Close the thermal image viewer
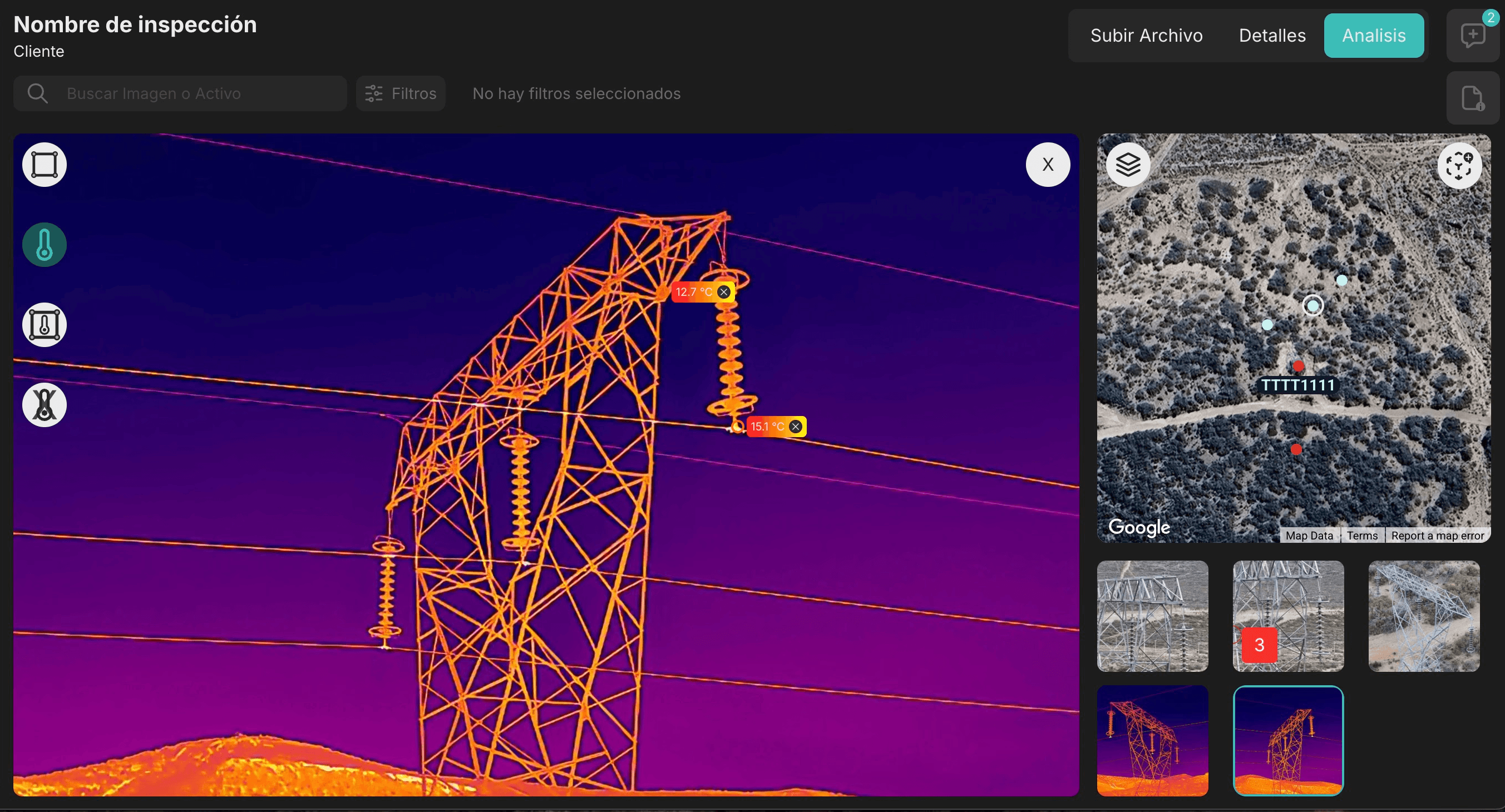 pos(1048,165)
